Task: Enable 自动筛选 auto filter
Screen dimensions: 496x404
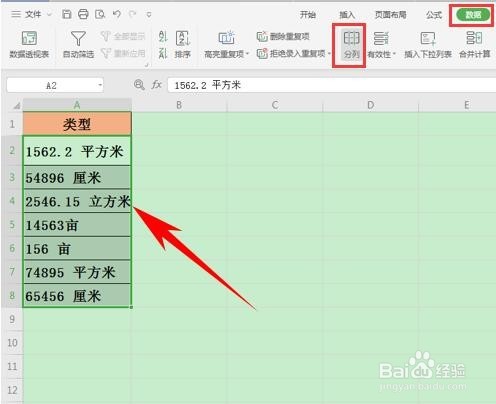Action: 78,44
